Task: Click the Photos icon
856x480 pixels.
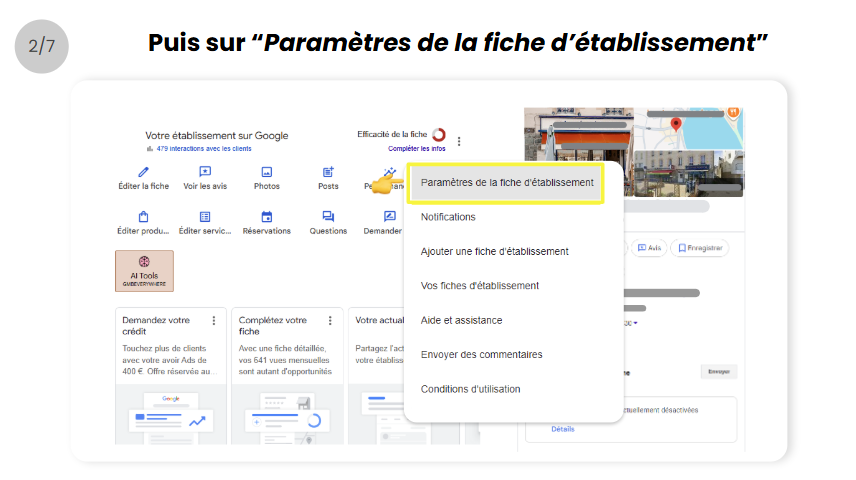Action: pos(267,172)
